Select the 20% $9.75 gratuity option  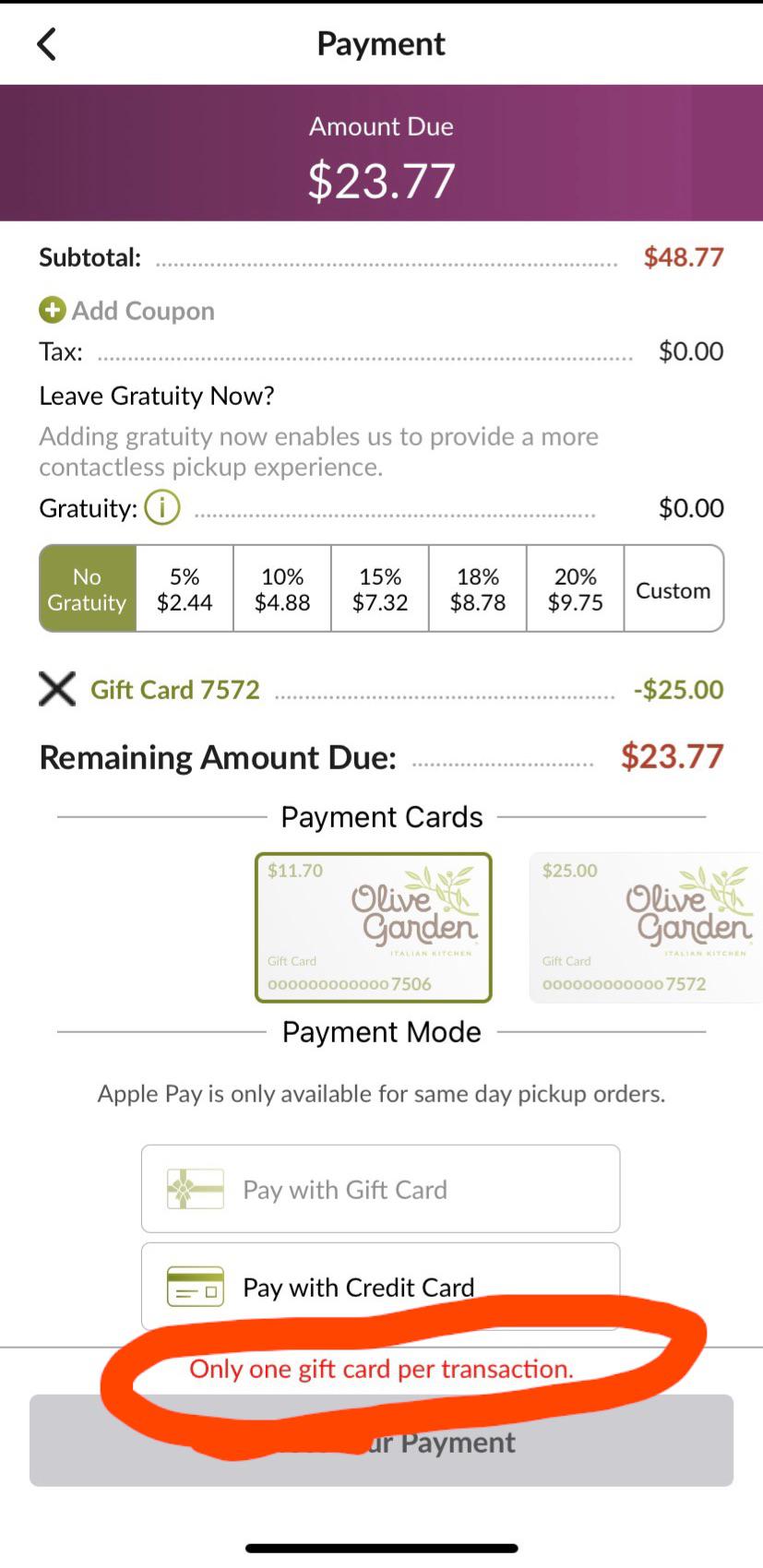[575, 588]
